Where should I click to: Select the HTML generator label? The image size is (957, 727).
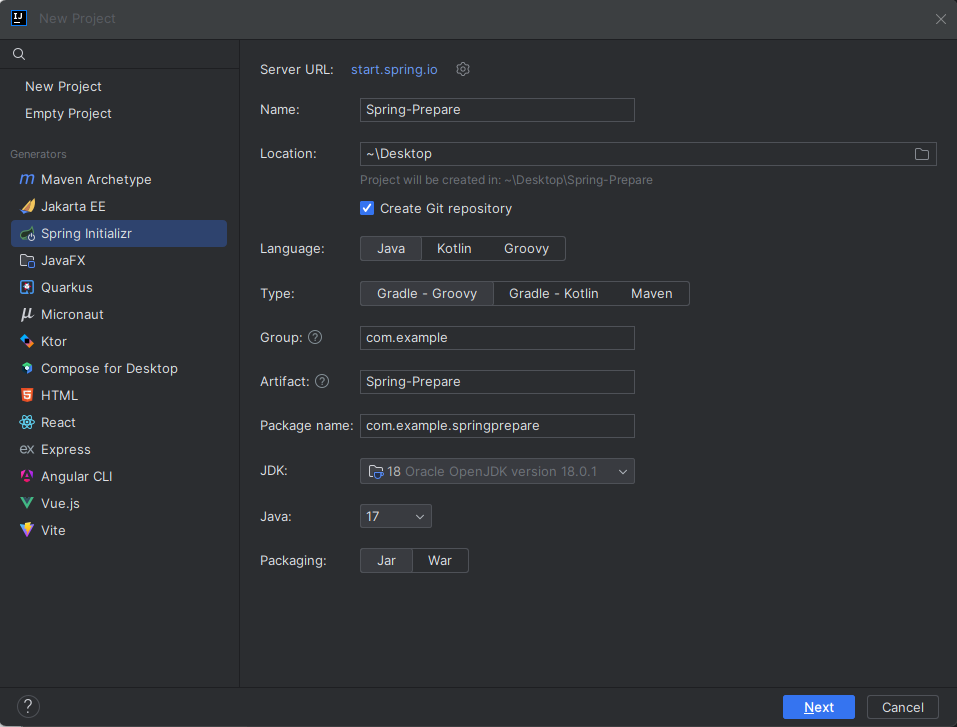click(x=59, y=396)
